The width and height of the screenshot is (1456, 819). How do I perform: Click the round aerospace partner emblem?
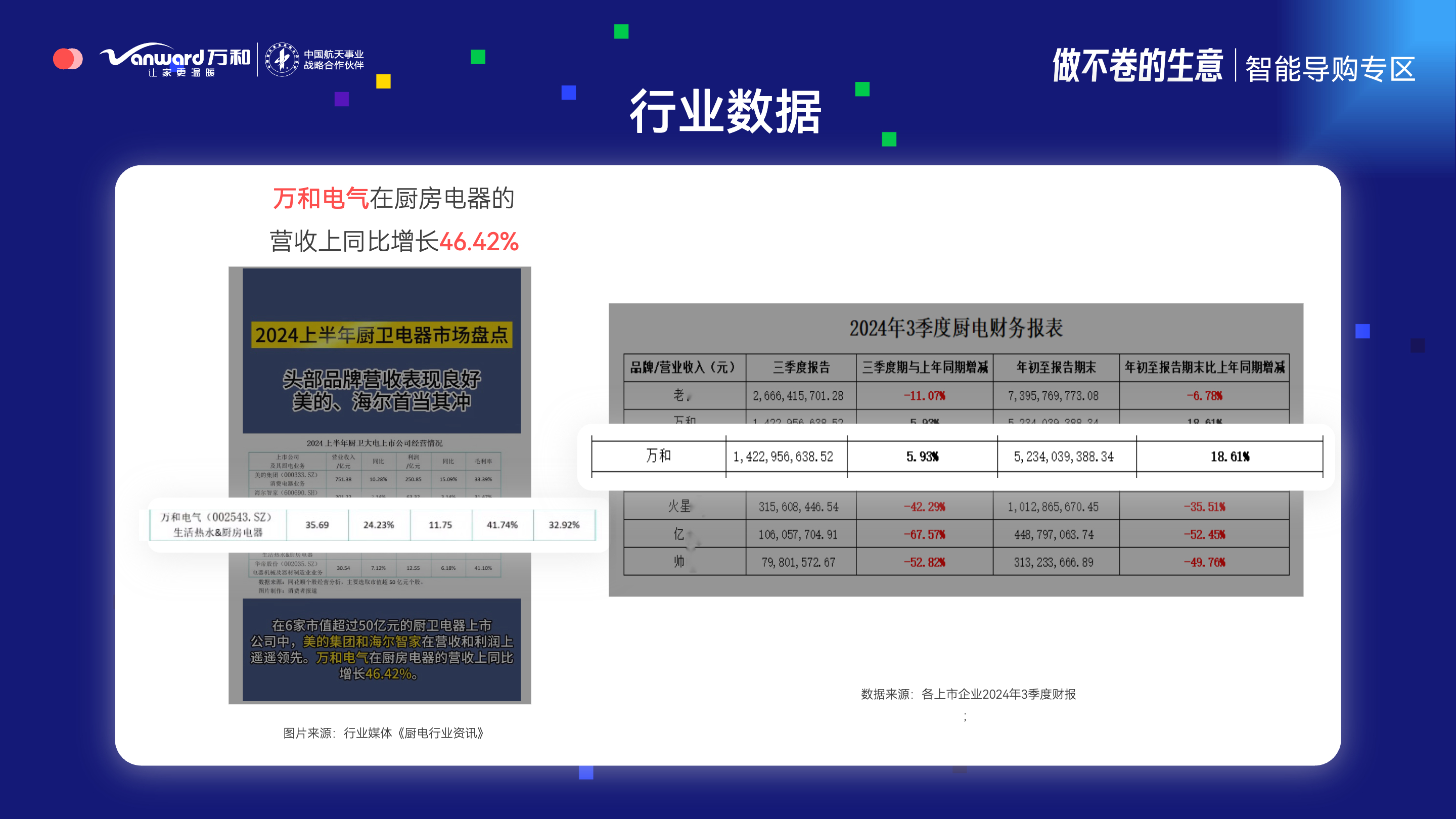[x=282, y=59]
